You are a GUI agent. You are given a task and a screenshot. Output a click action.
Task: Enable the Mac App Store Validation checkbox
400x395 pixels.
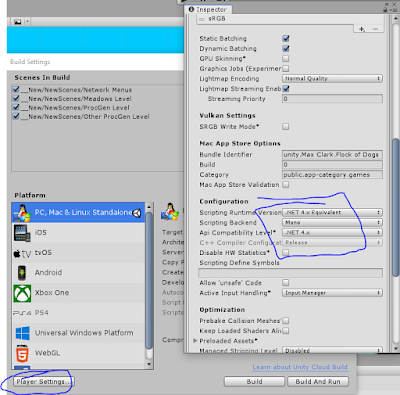[x=286, y=185]
